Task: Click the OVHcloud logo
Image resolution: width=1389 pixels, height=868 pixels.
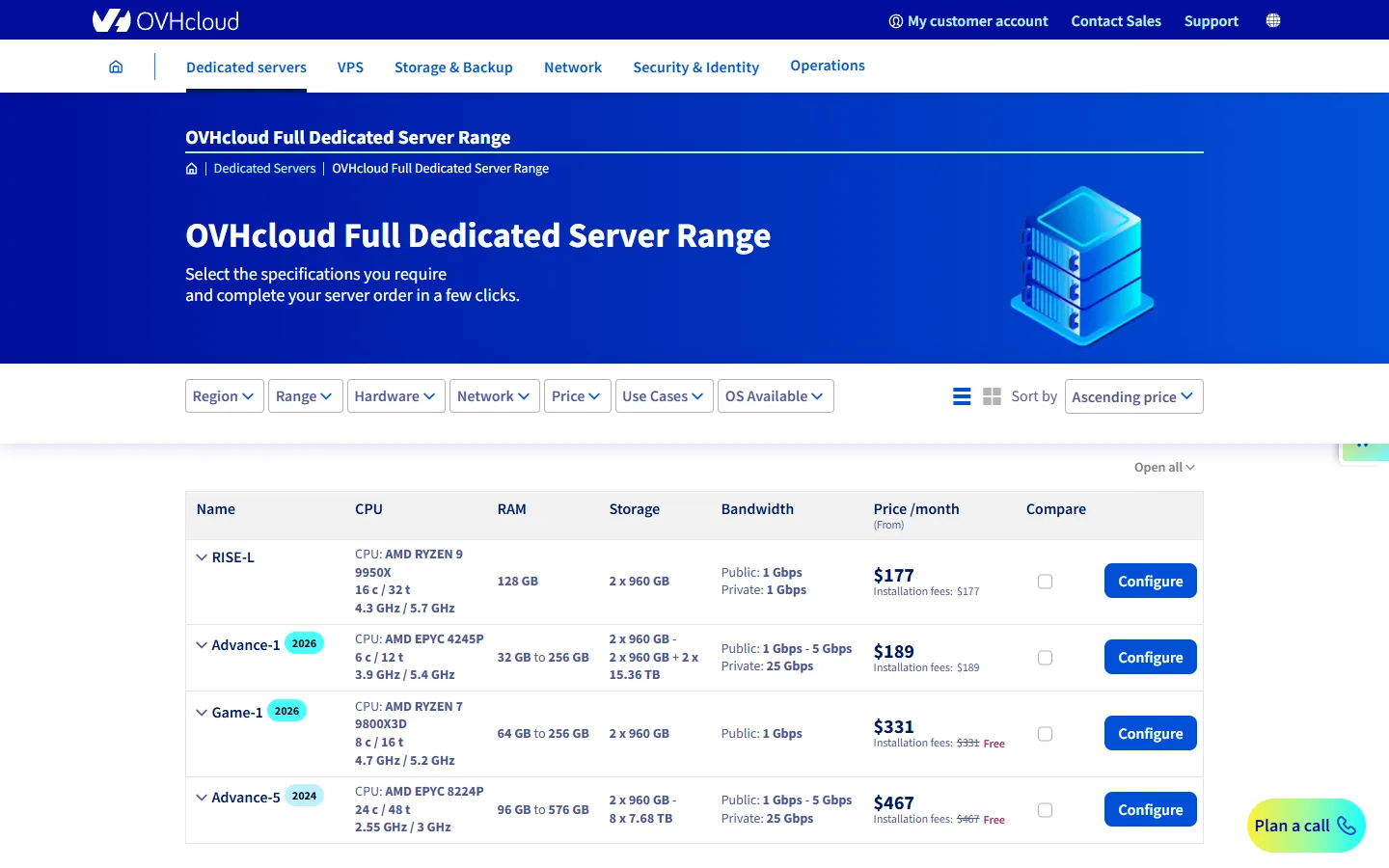Action: tap(166, 20)
